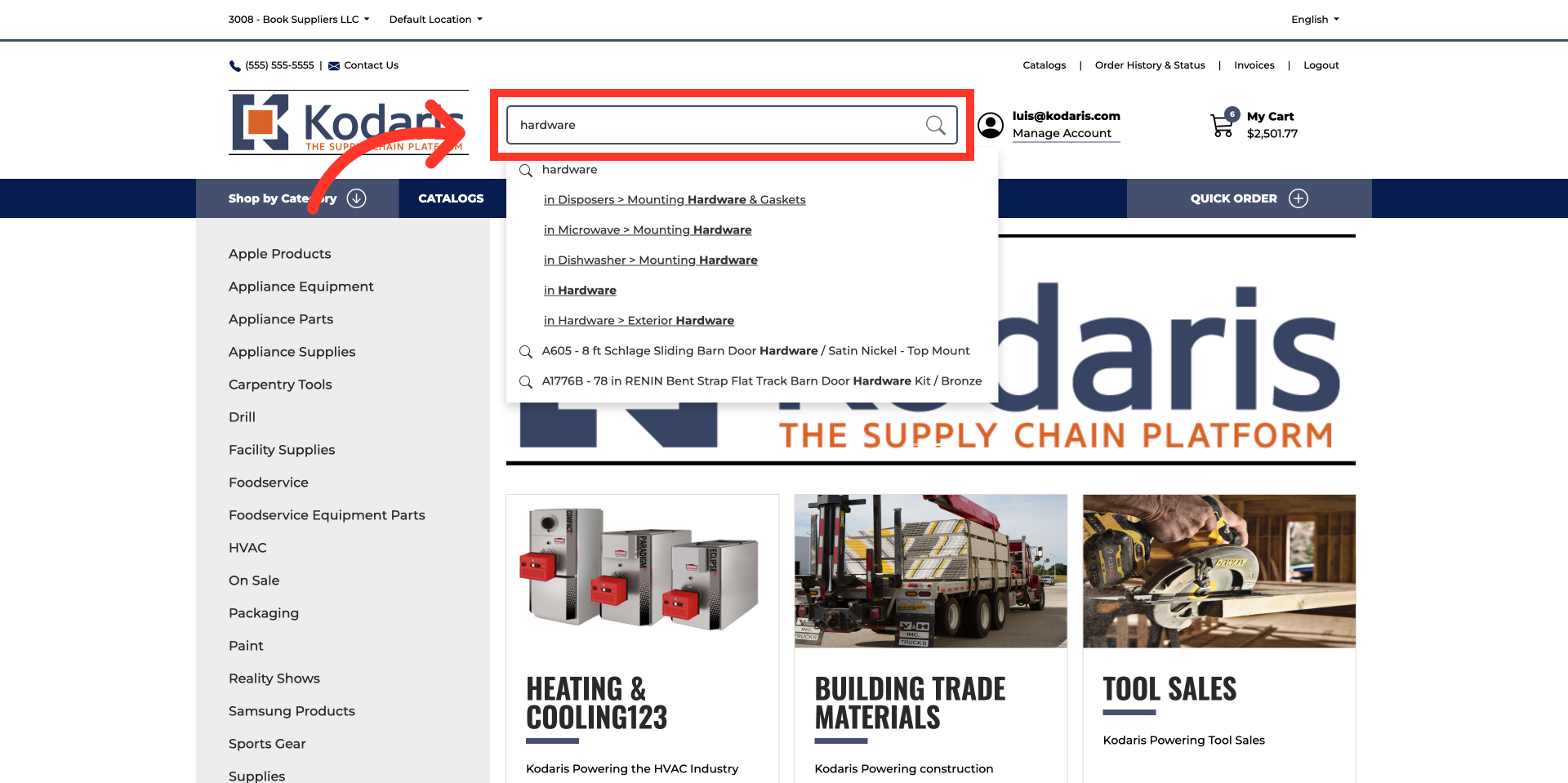Open Foodservice category
Screen dimensions: 1568x783
pos(269,483)
